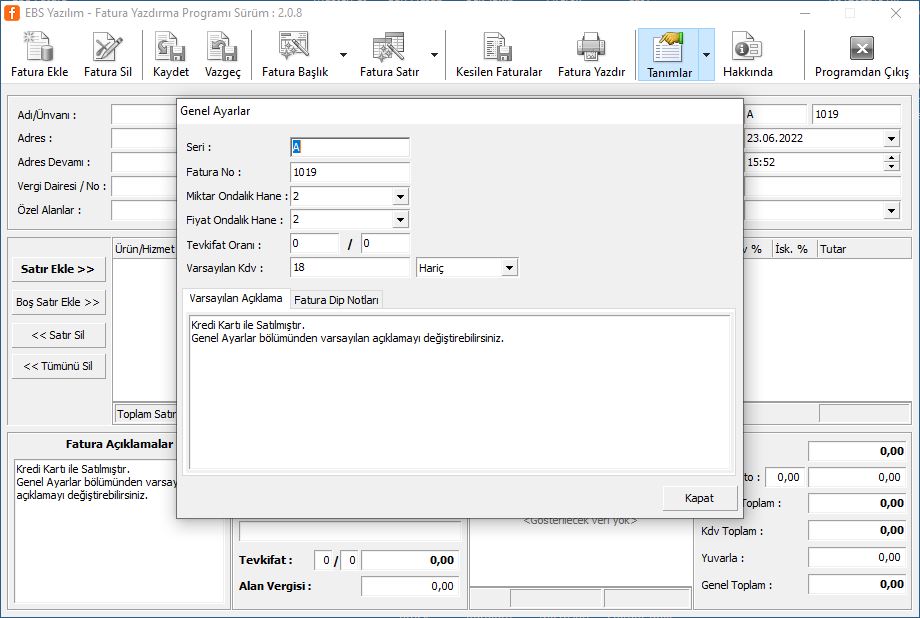Switch to the Varsayılan Açıklama tab
Image resolution: width=920 pixels, height=618 pixels.
236,298
